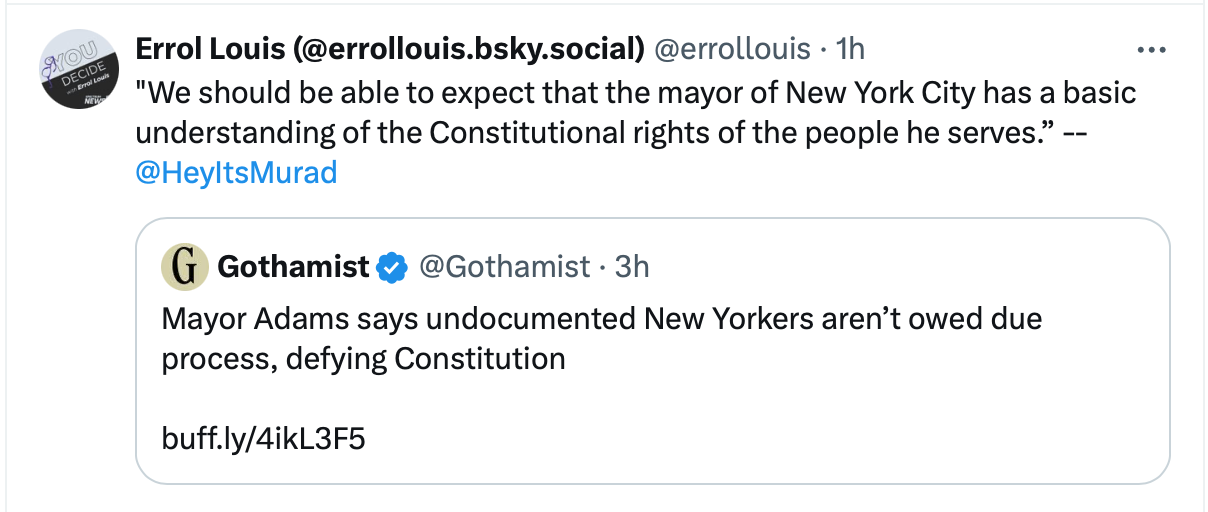Click the @errollouis handle

point(732,49)
